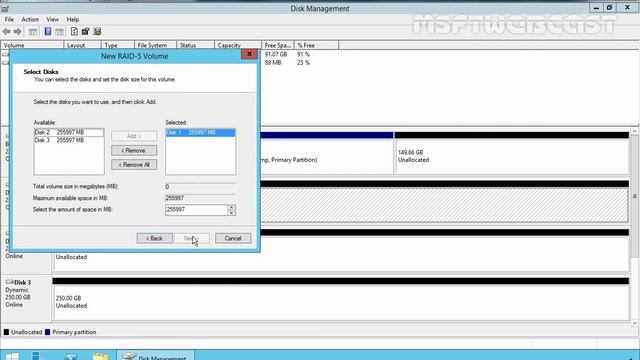This screenshot has height=360, width=640.
Task: Open the View menu
Action: pos(52,19)
